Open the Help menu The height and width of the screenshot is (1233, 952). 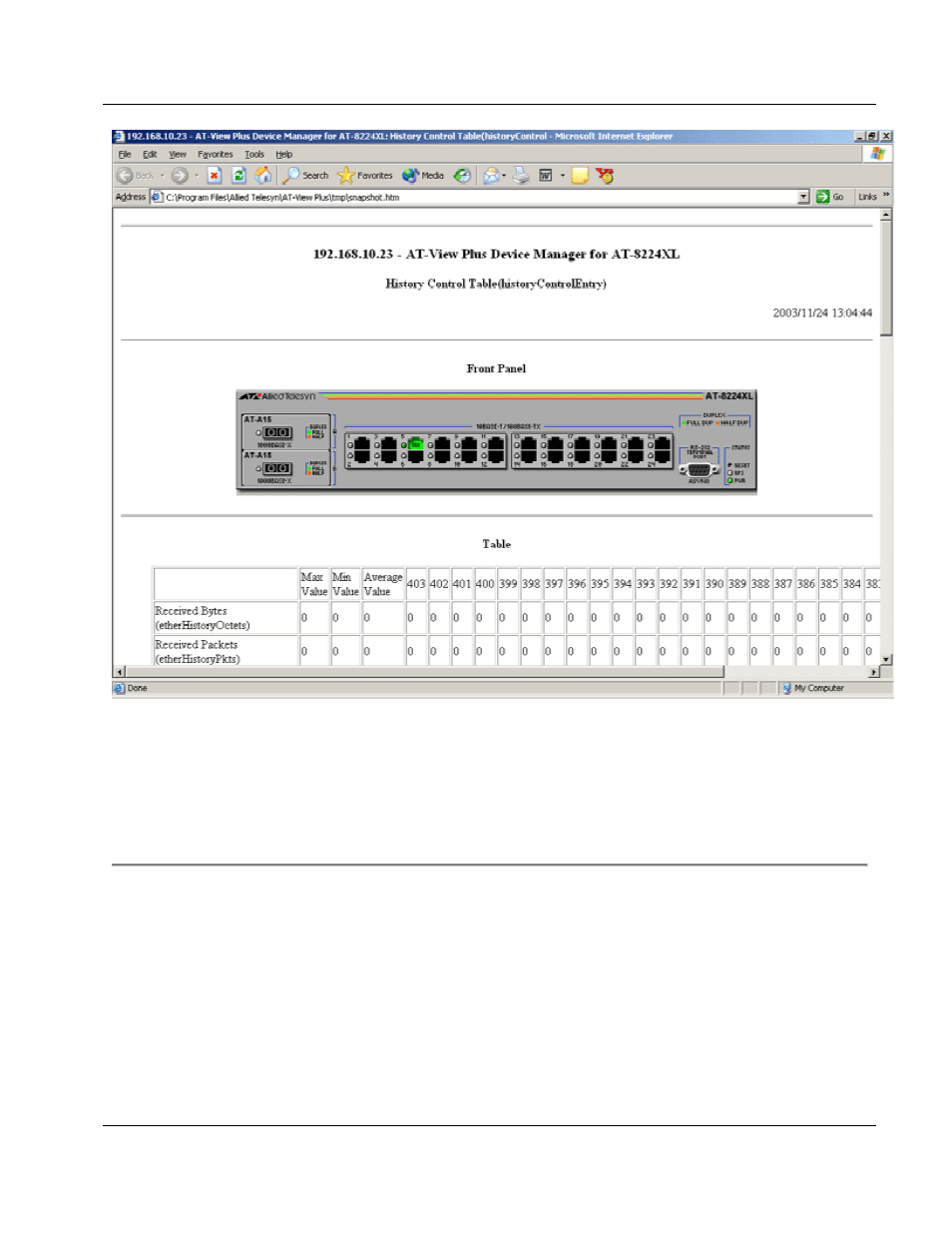click(x=284, y=155)
